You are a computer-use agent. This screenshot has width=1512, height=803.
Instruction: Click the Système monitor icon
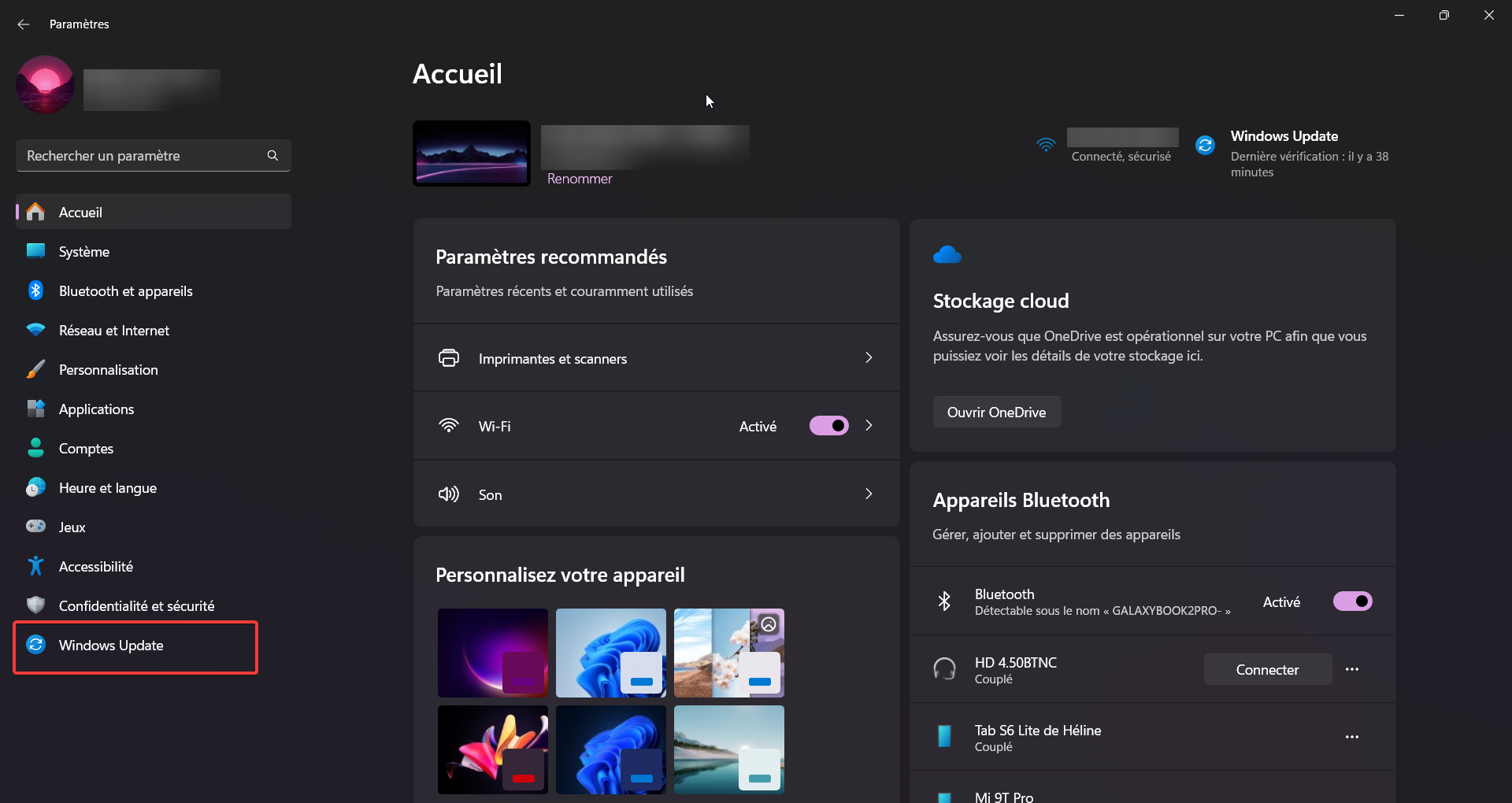click(x=35, y=251)
